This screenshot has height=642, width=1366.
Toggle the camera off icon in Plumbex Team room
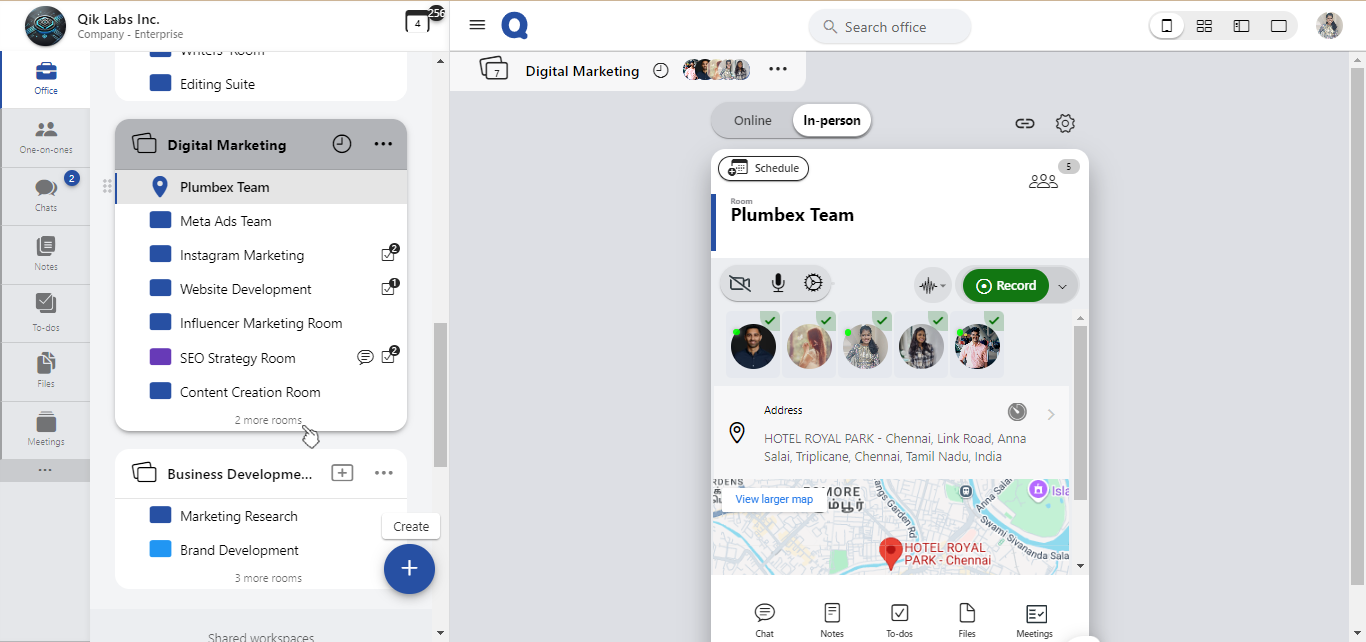740,285
